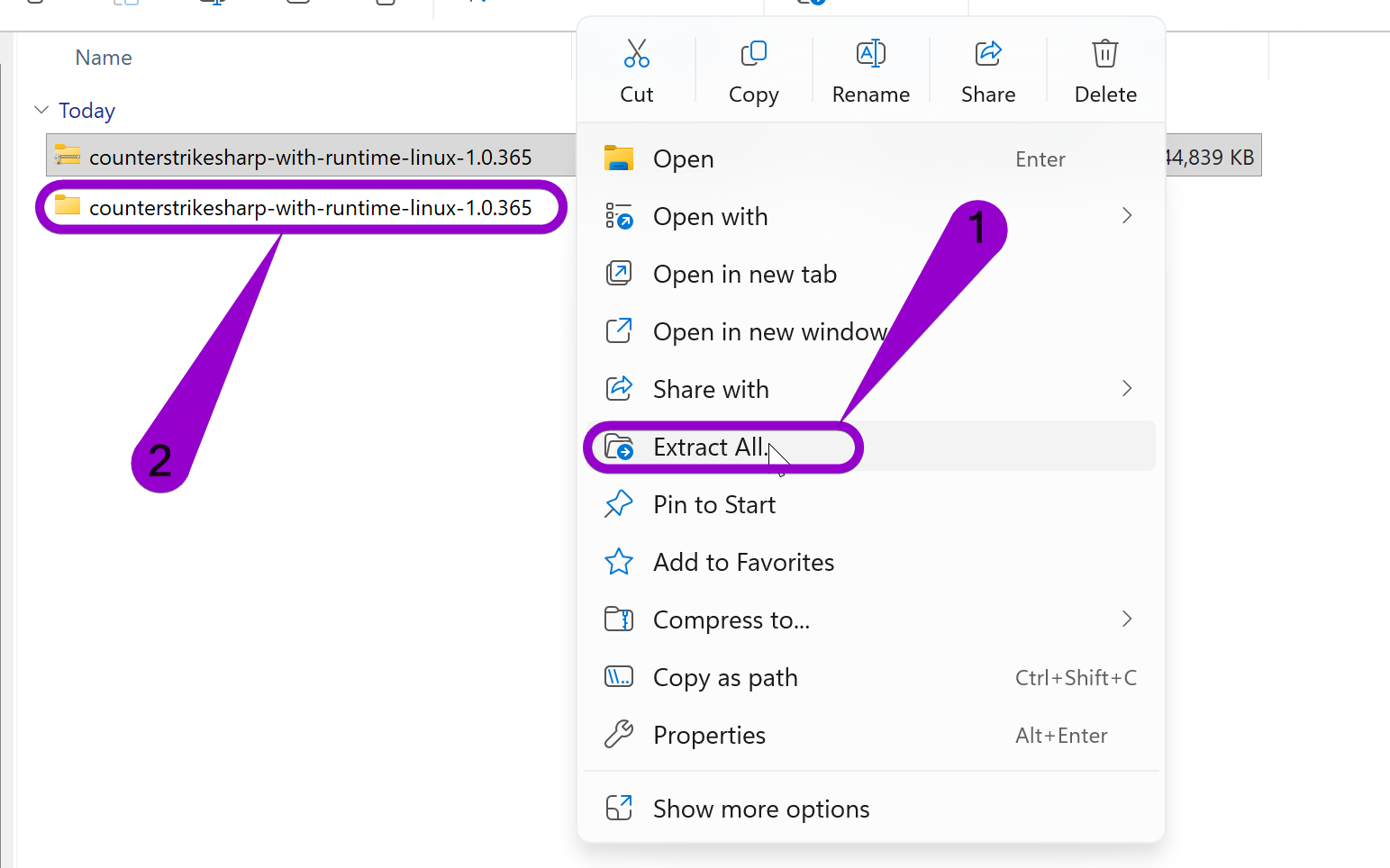Expand the Compress to submenu
This screenshot has height=868, width=1390.
point(1127,619)
